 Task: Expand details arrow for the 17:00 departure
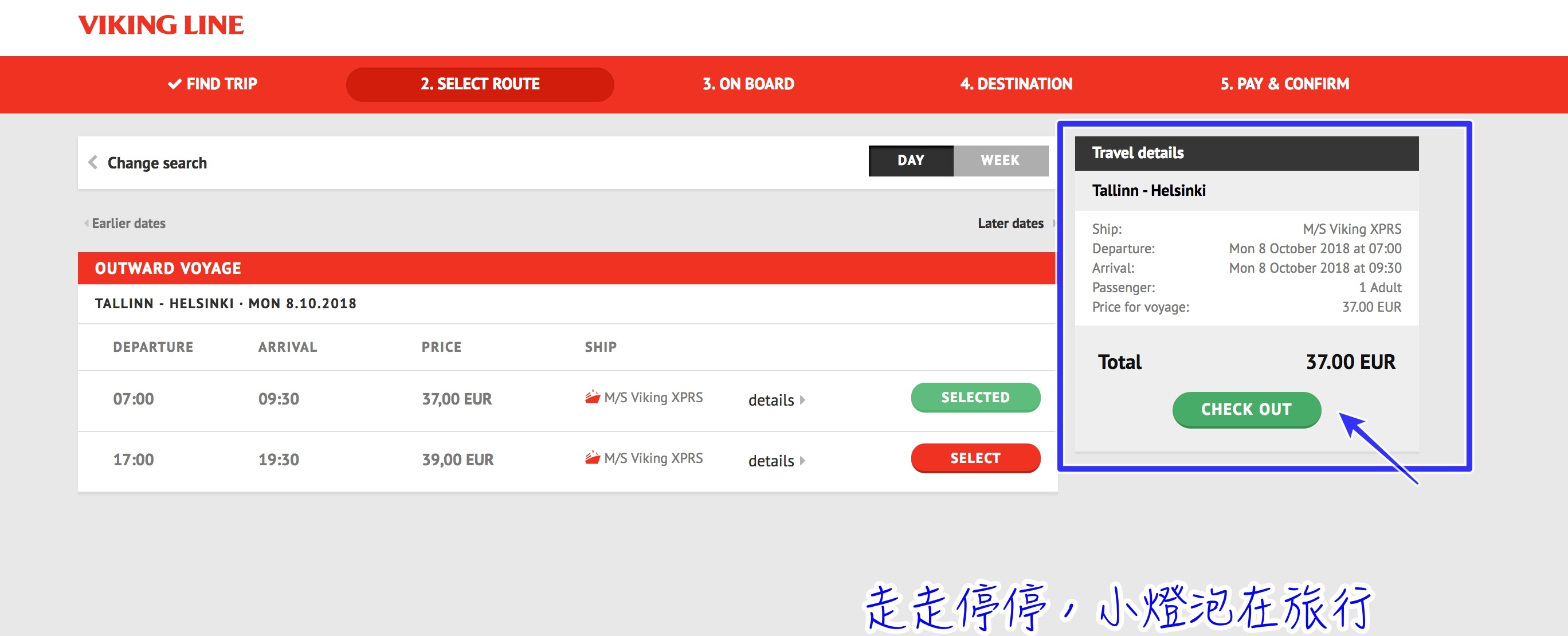(x=802, y=461)
